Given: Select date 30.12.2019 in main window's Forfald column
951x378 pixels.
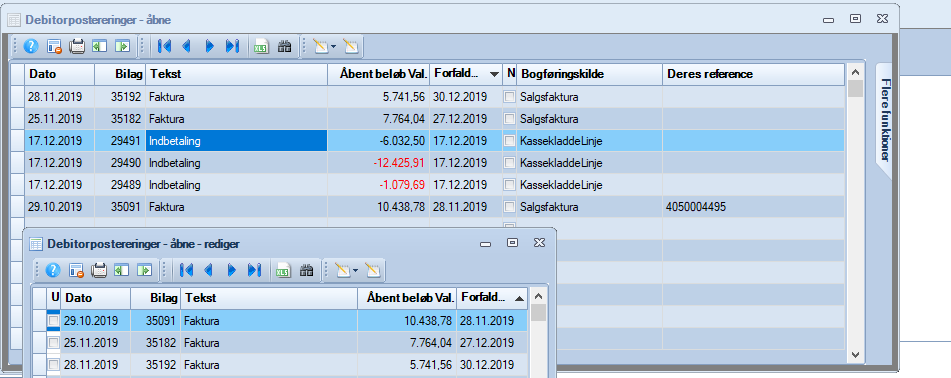Looking at the screenshot, I should [x=466, y=96].
